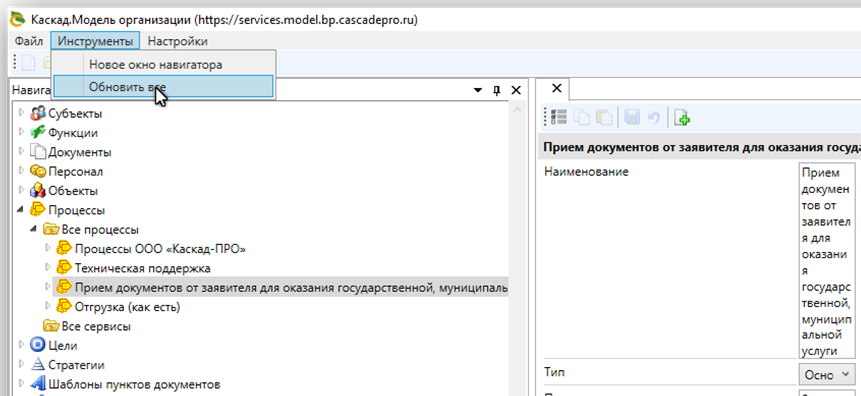Close the Инструменты menu in the menu bar
Image resolution: width=861 pixels, height=396 pixels.
tap(96, 41)
